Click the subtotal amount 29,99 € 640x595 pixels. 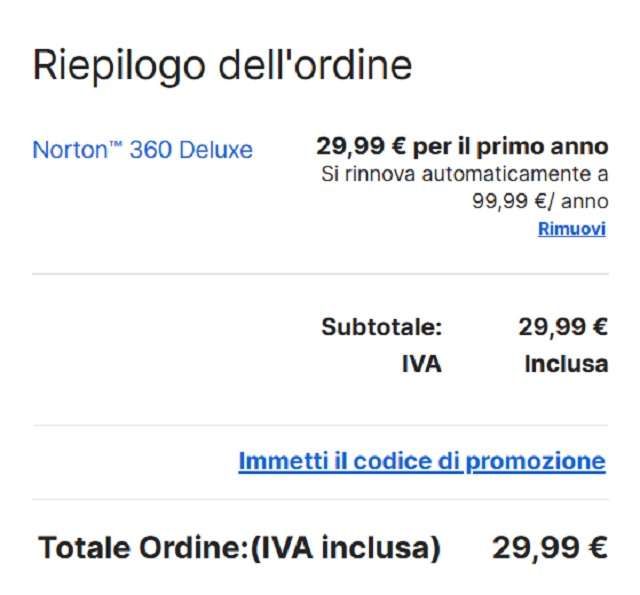click(x=563, y=328)
